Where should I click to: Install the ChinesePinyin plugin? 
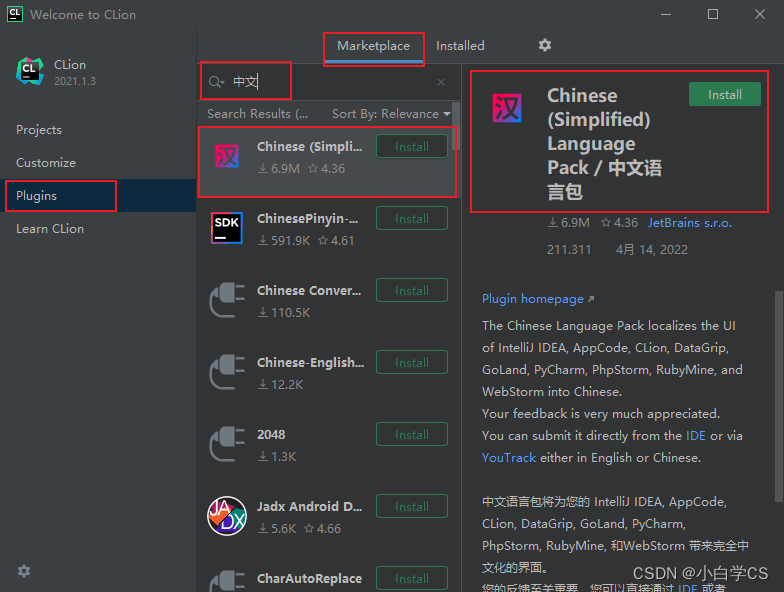pos(412,218)
